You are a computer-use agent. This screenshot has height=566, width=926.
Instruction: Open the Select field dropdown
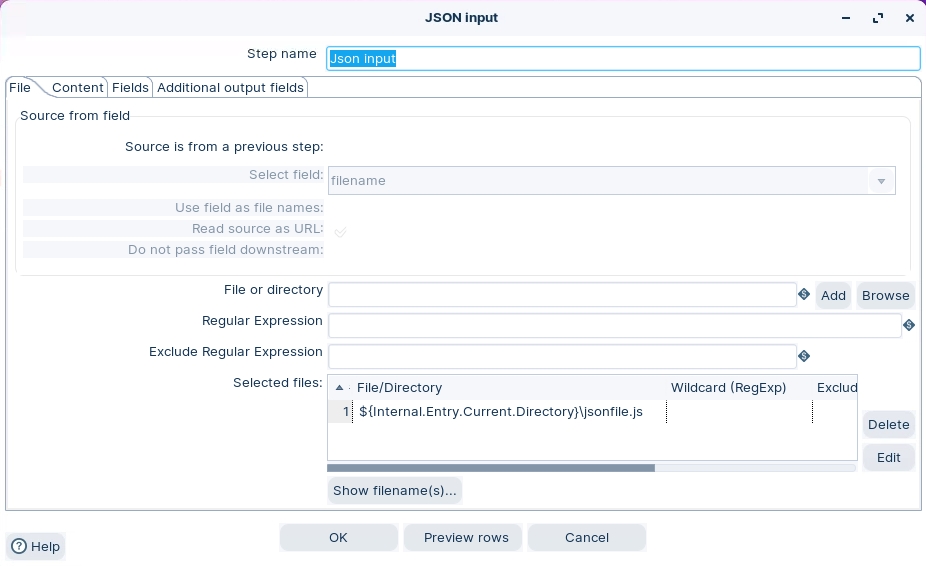point(880,181)
